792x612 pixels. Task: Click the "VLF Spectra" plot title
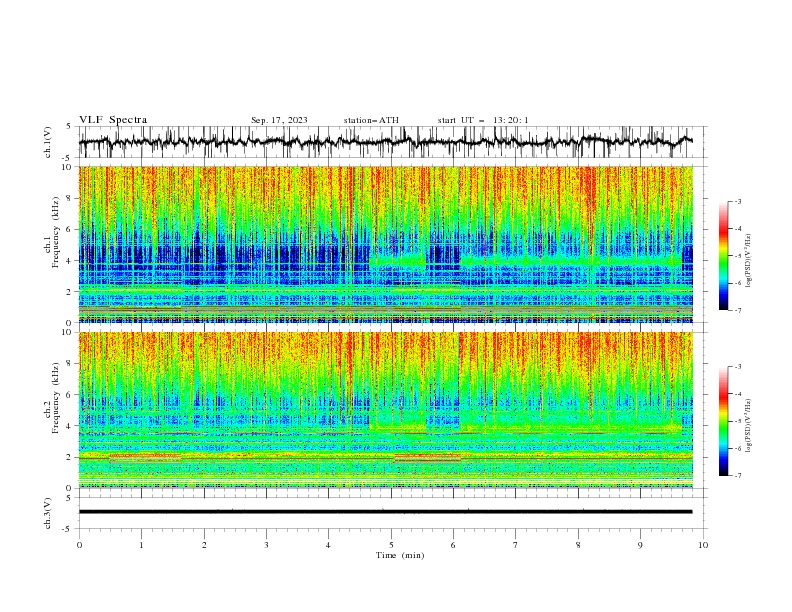point(113,120)
